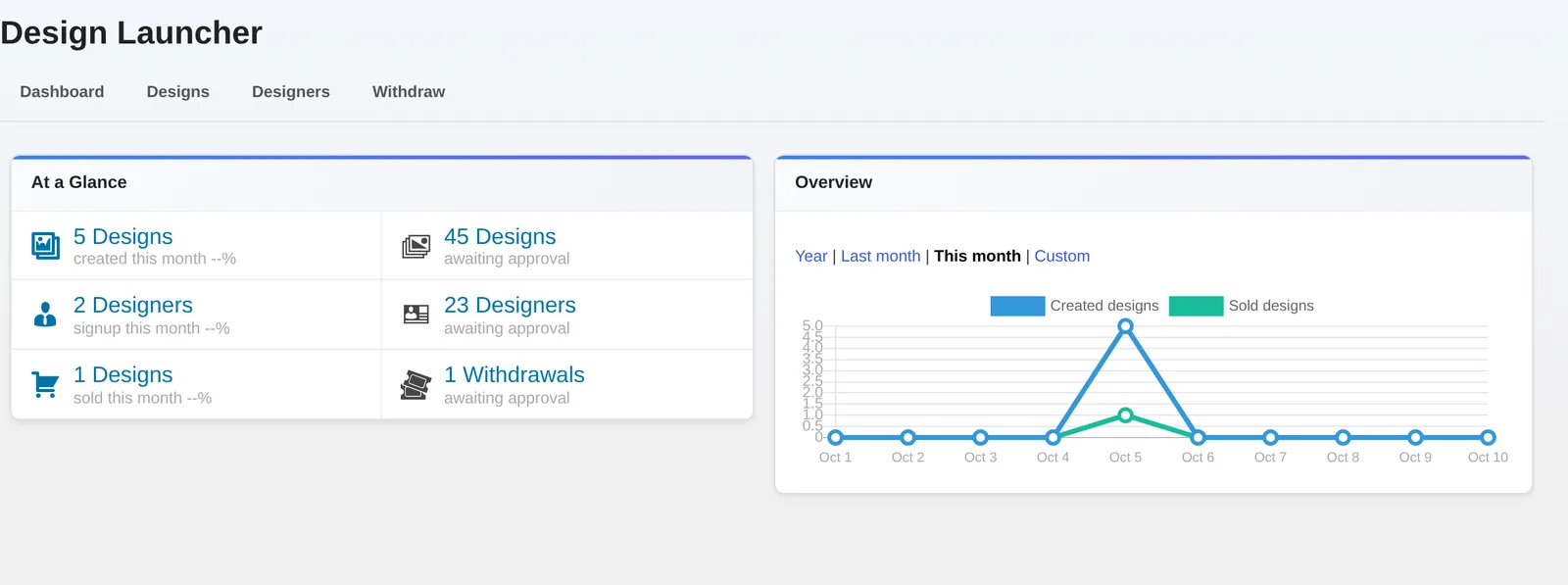Choose the Custom date range filter
The width and height of the screenshot is (1568, 585).
point(1062,256)
